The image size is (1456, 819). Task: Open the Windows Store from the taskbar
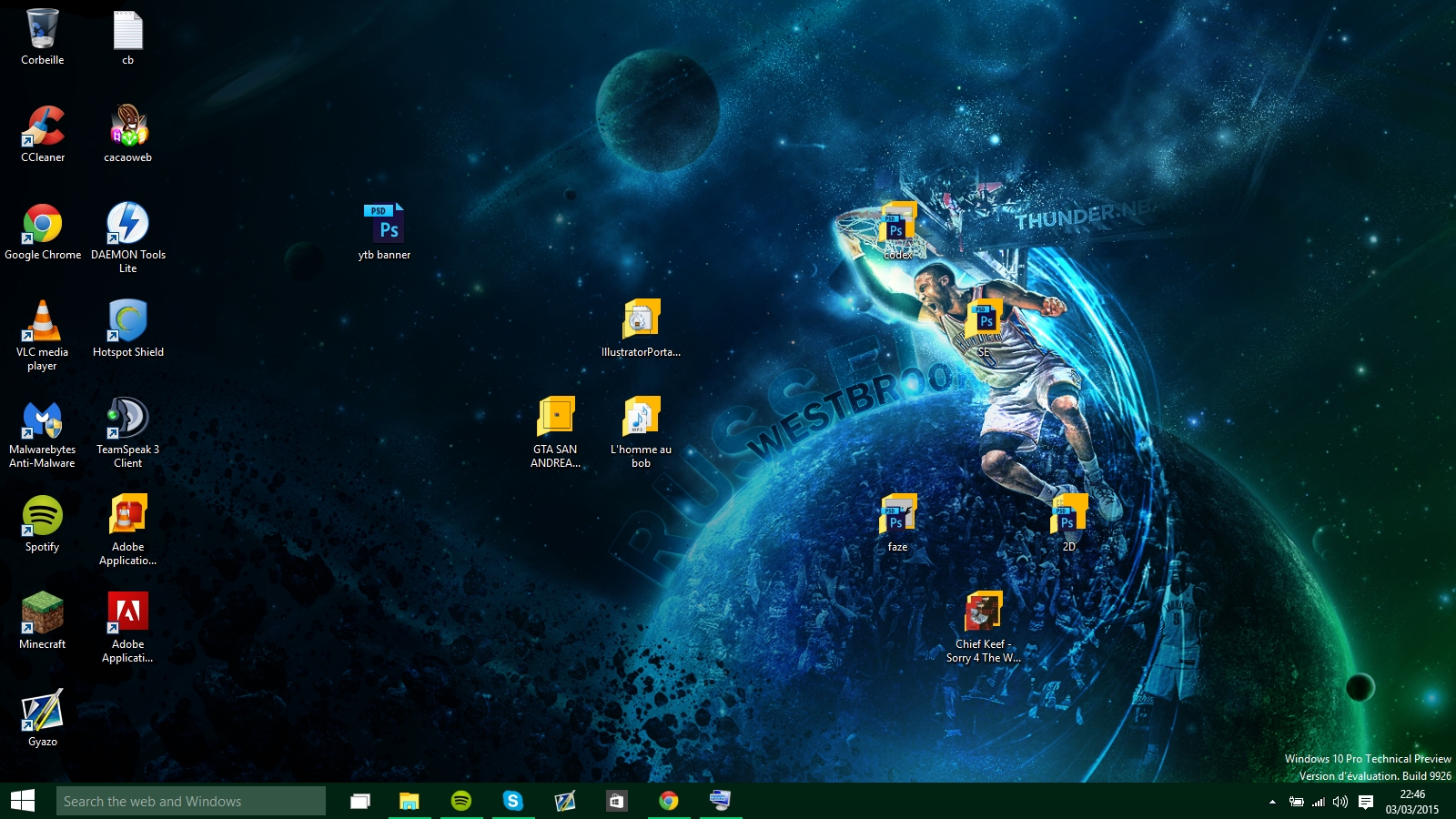pyautogui.click(x=617, y=801)
